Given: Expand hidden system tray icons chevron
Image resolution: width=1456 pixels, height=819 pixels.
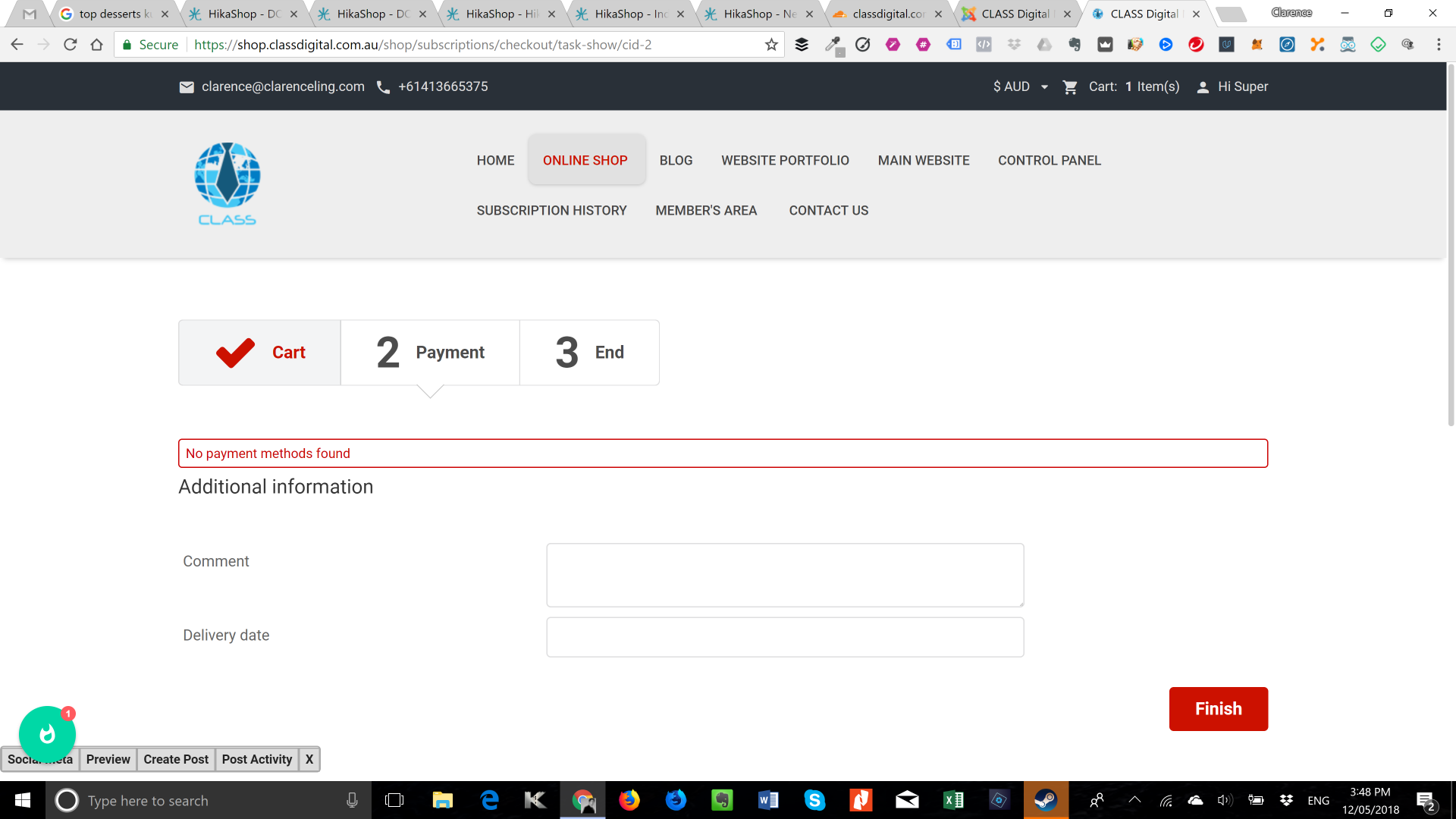Looking at the screenshot, I should [x=1134, y=800].
